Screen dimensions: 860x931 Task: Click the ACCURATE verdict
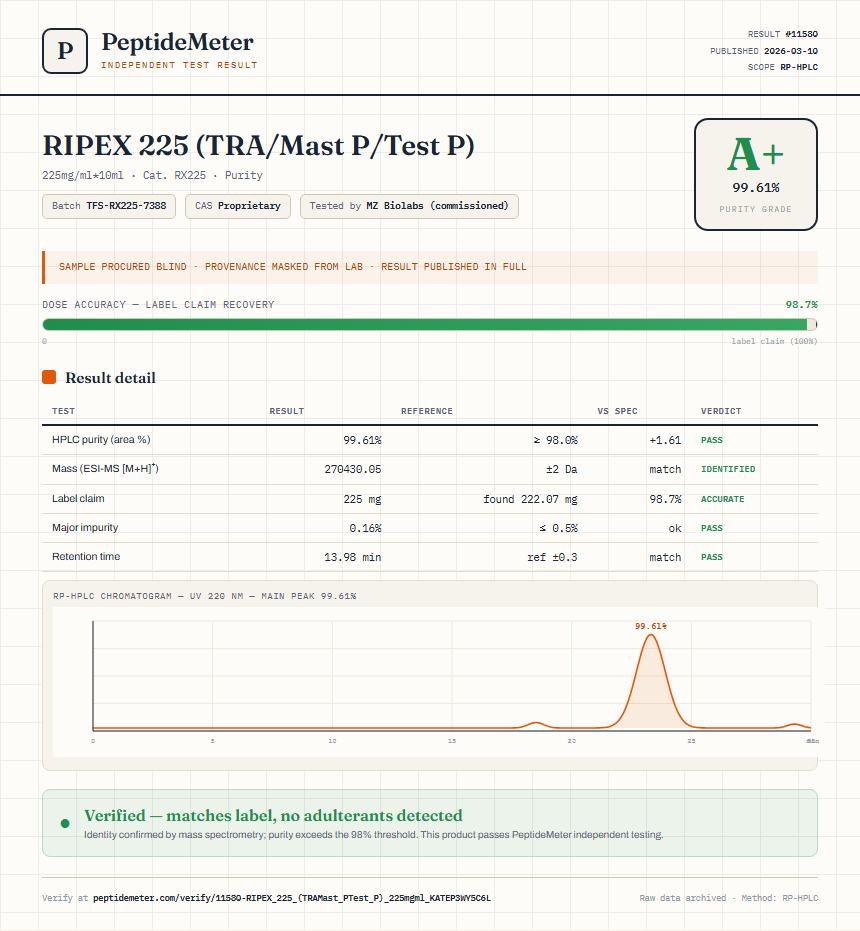point(722,499)
